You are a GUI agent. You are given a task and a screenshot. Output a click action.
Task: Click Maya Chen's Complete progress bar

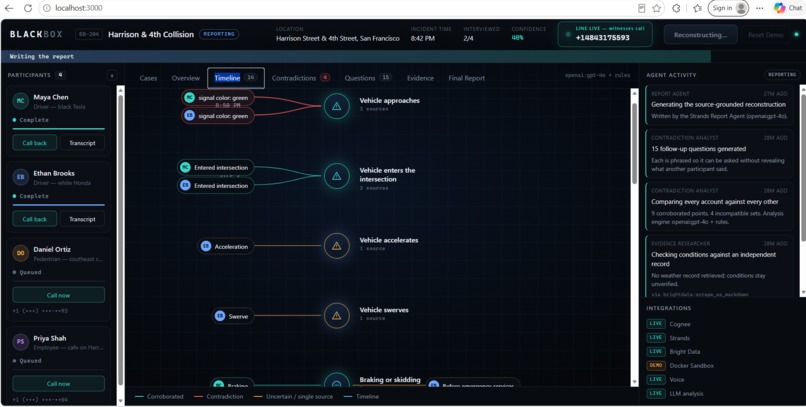59,128
